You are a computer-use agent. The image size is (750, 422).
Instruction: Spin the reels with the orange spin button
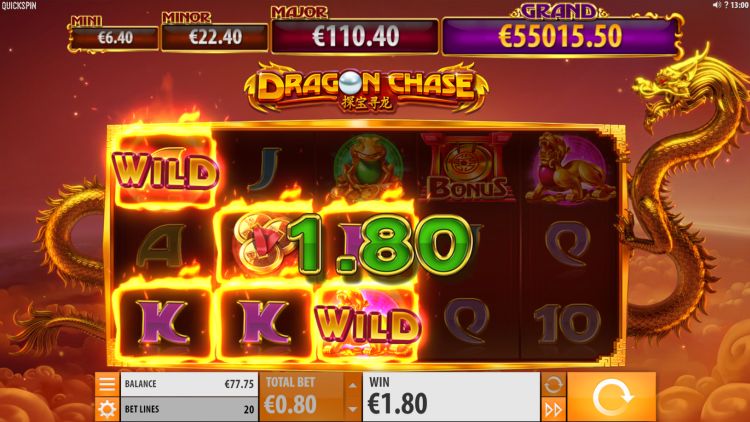click(x=611, y=397)
